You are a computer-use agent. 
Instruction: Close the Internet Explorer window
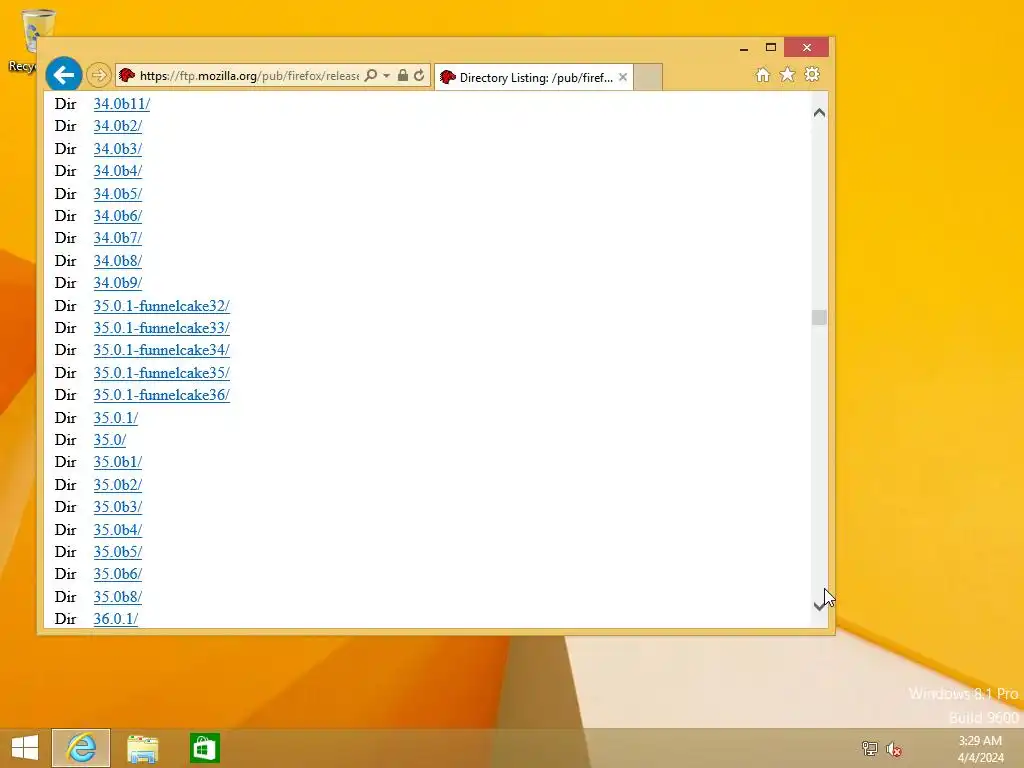coord(807,48)
